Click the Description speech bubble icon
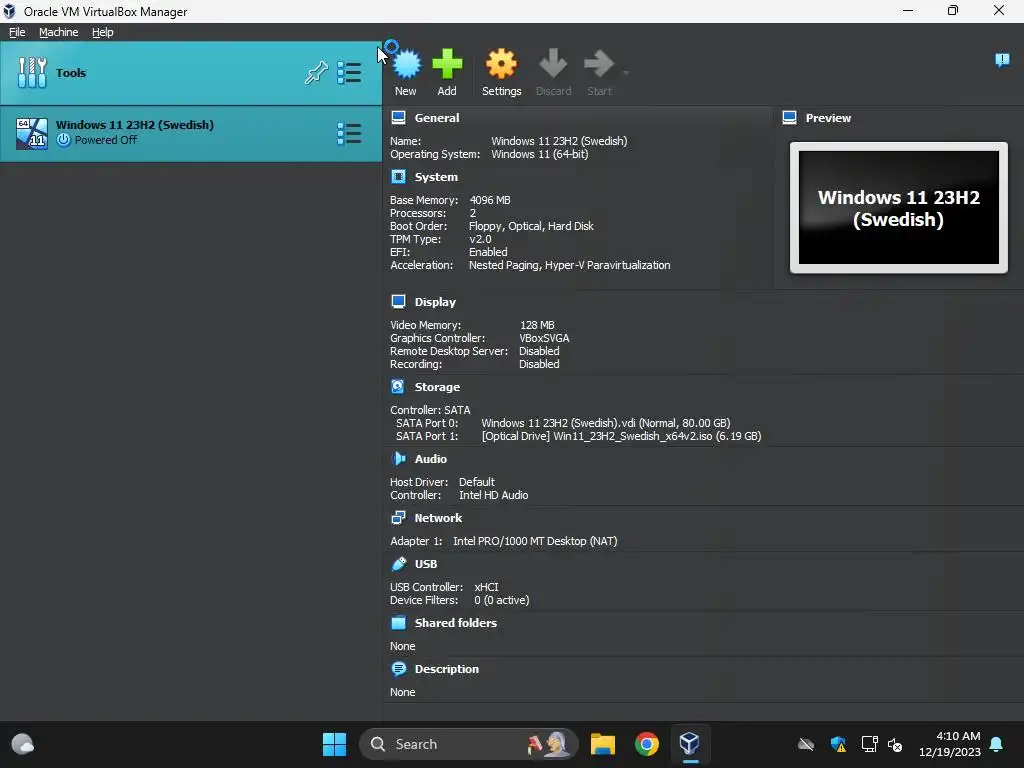The width and height of the screenshot is (1024, 768). (x=398, y=669)
